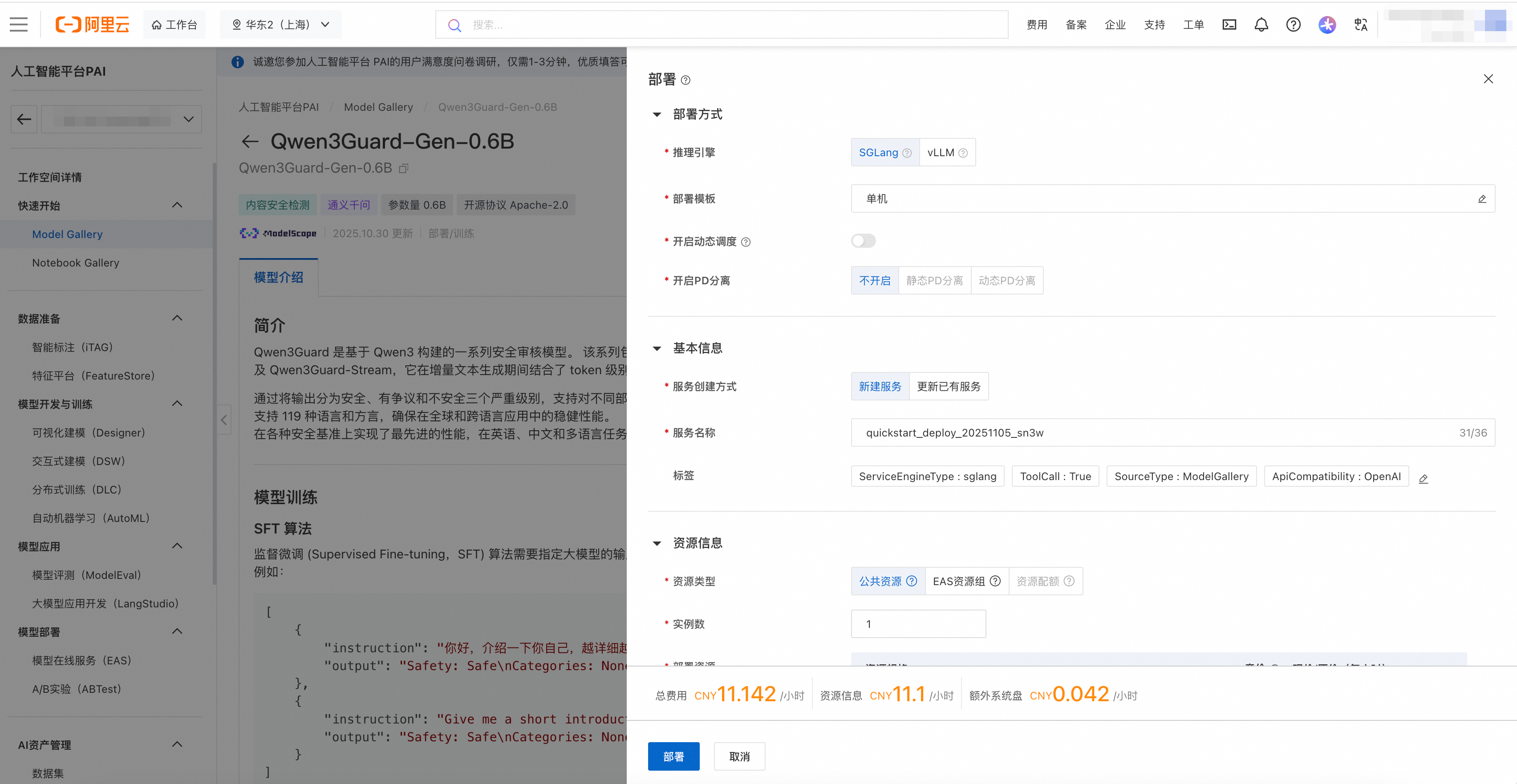This screenshot has width=1517, height=784.
Task: Click the AI assistant colorful icon in top bar
Action: [1327, 25]
